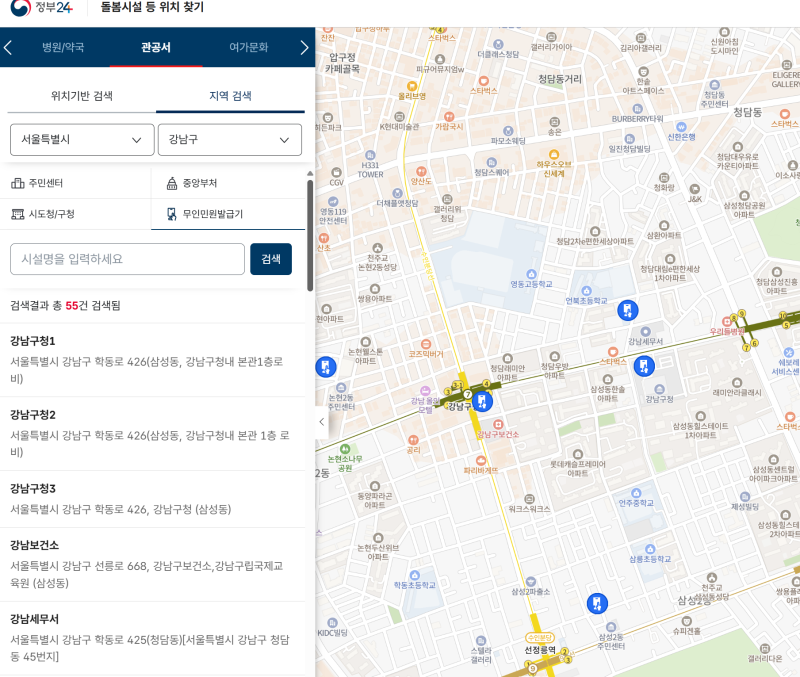Click the 언북초등학교 map icon
The height and width of the screenshot is (677, 800).
[586, 291]
